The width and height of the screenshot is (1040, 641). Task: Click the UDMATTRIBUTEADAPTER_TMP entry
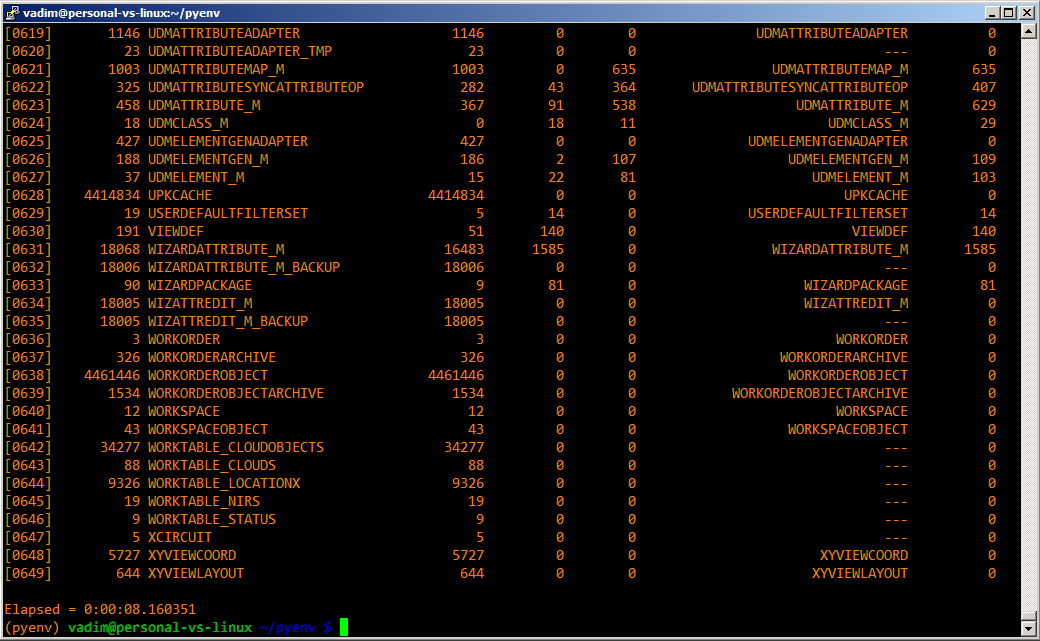(x=240, y=51)
